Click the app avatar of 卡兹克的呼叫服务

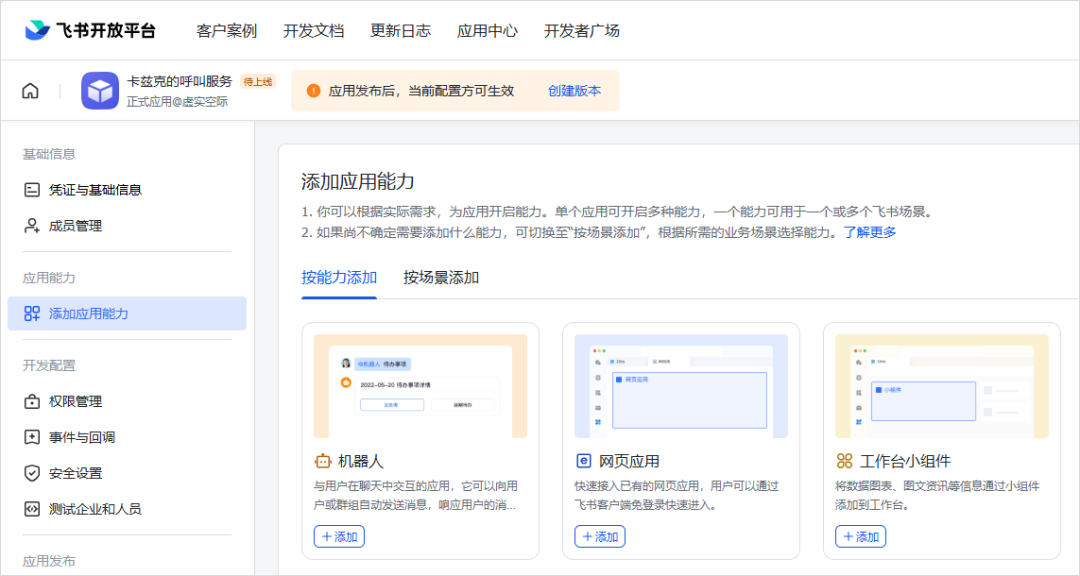pyautogui.click(x=99, y=90)
